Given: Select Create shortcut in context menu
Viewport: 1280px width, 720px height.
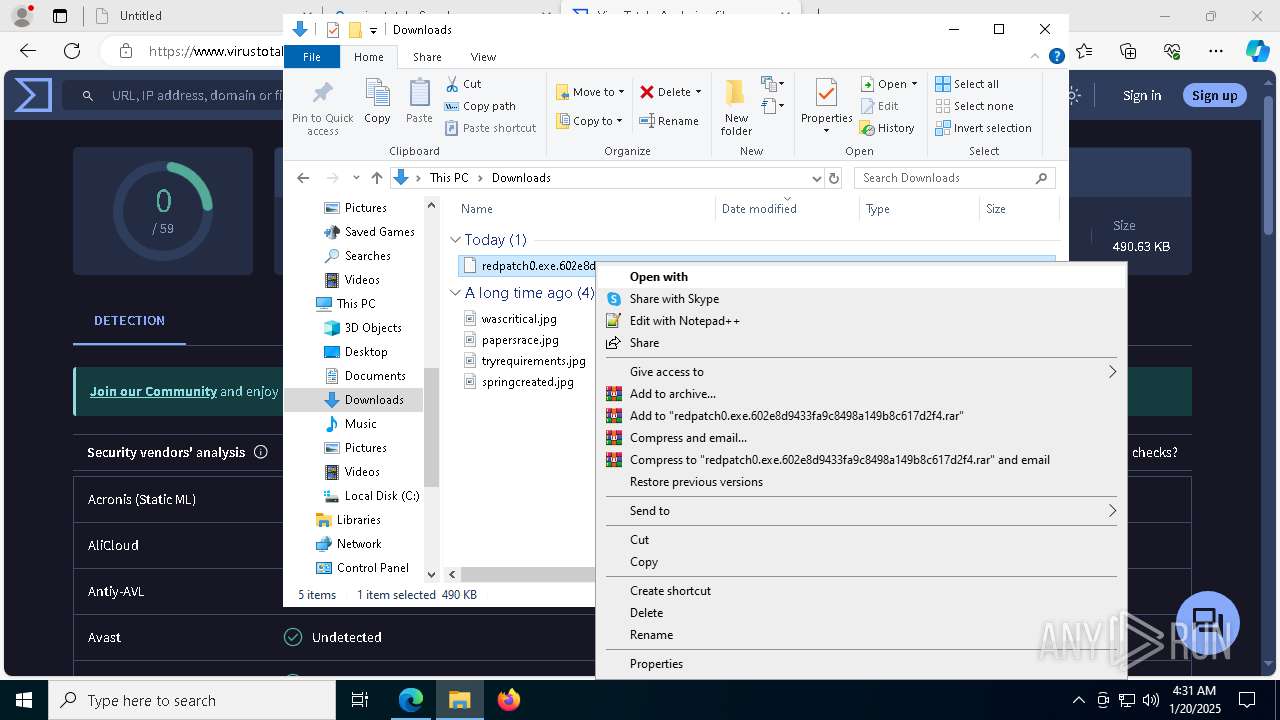Looking at the screenshot, I should point(860,591).
